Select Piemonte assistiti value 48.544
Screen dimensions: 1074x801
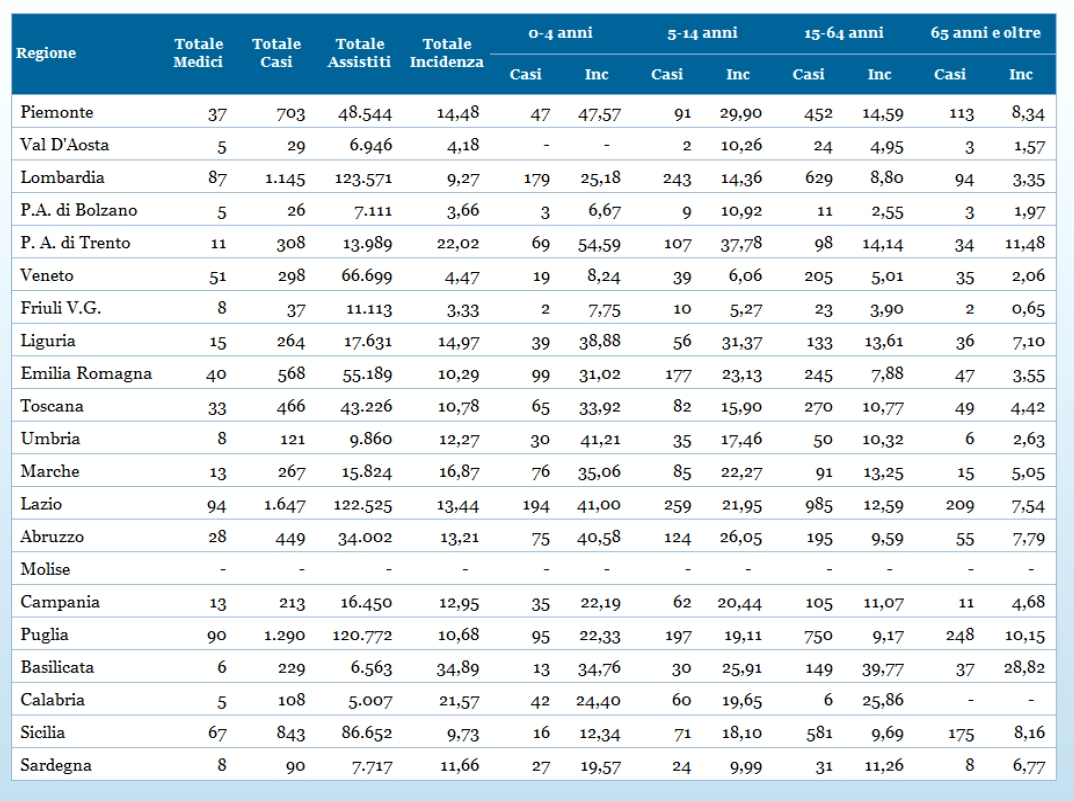[x=365, y=114]
